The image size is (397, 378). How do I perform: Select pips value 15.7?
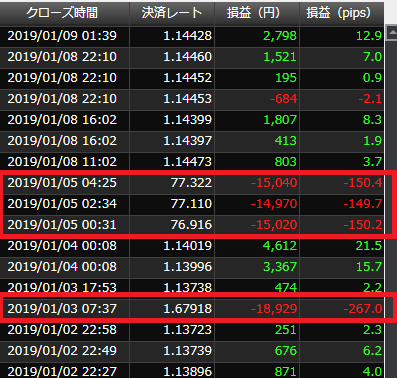point(369,266)
